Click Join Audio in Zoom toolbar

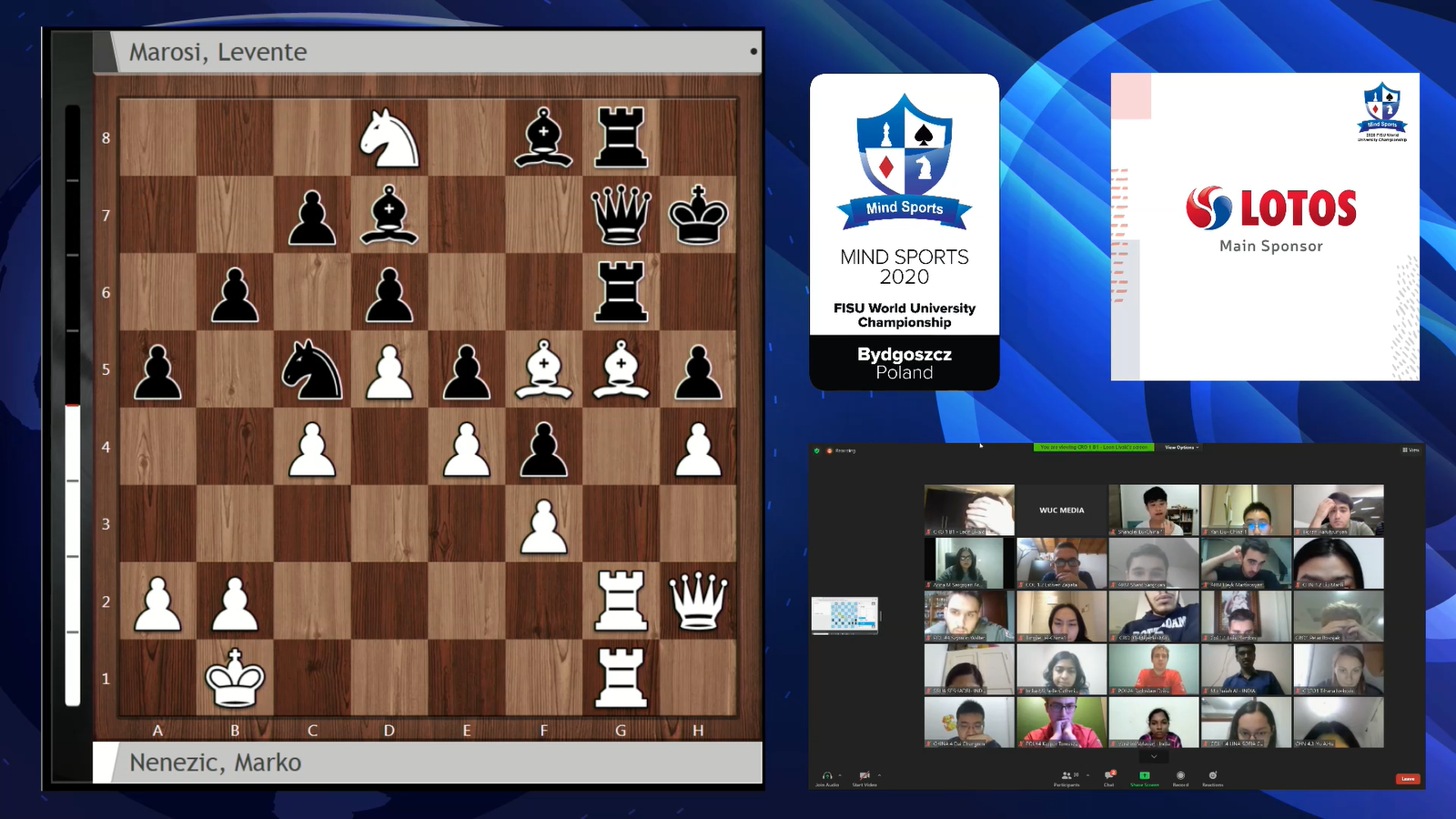tap(826, 778)
